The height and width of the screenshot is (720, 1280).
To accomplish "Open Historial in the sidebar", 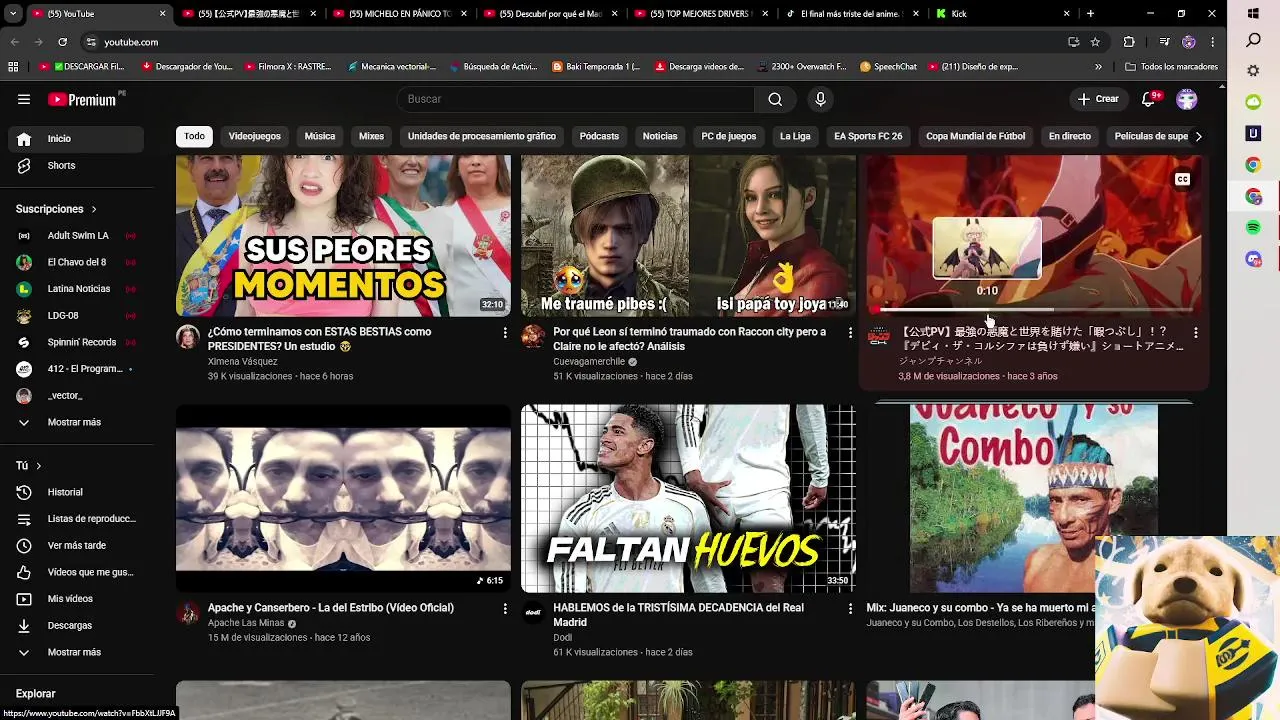I will pyautogui.click(x=76, y=492).
